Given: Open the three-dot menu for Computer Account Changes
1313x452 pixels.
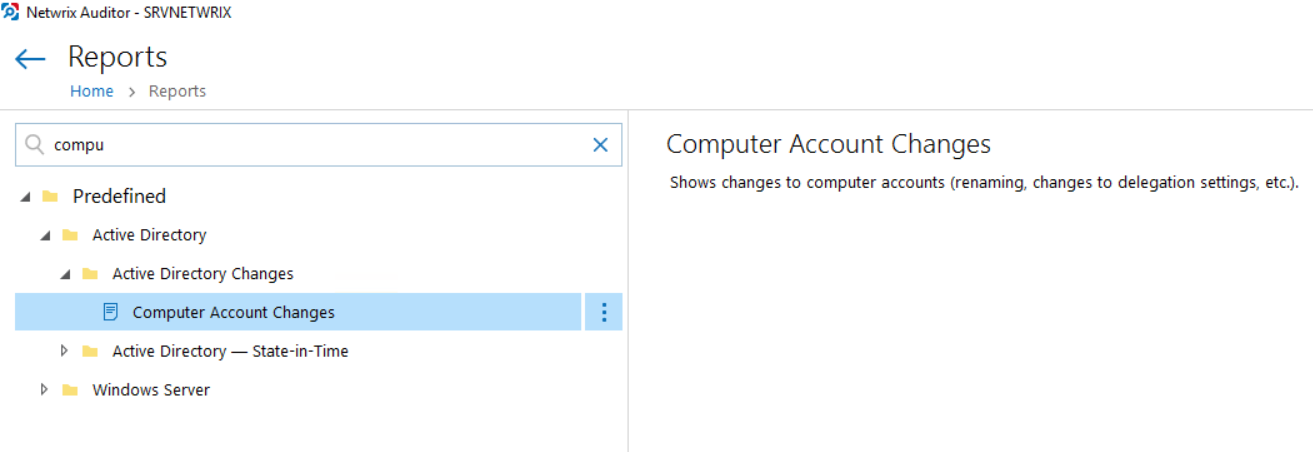Looking at the screenshot, I should click(603, 312).
